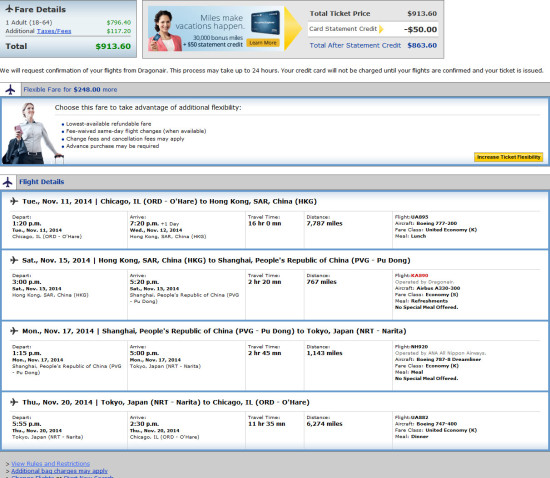Click the Flight Details heading
Viewport: 550px width, 478px height.
(x=42, y=182)
